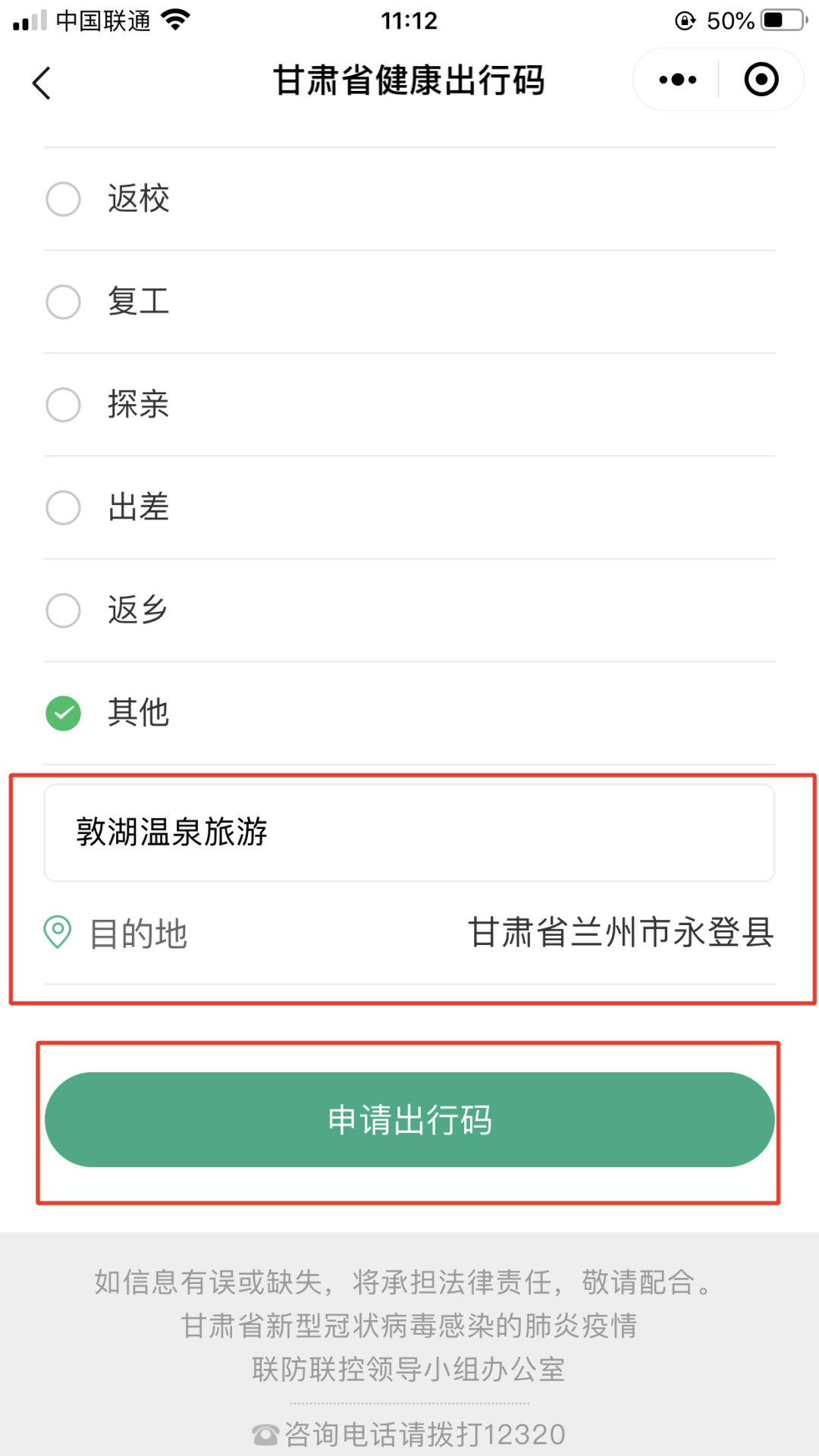The height and width of the screenshot is (1456, 819).
Task: Tap the destination location pin icon
Action: pyautogui.click(x=58, y=932)
